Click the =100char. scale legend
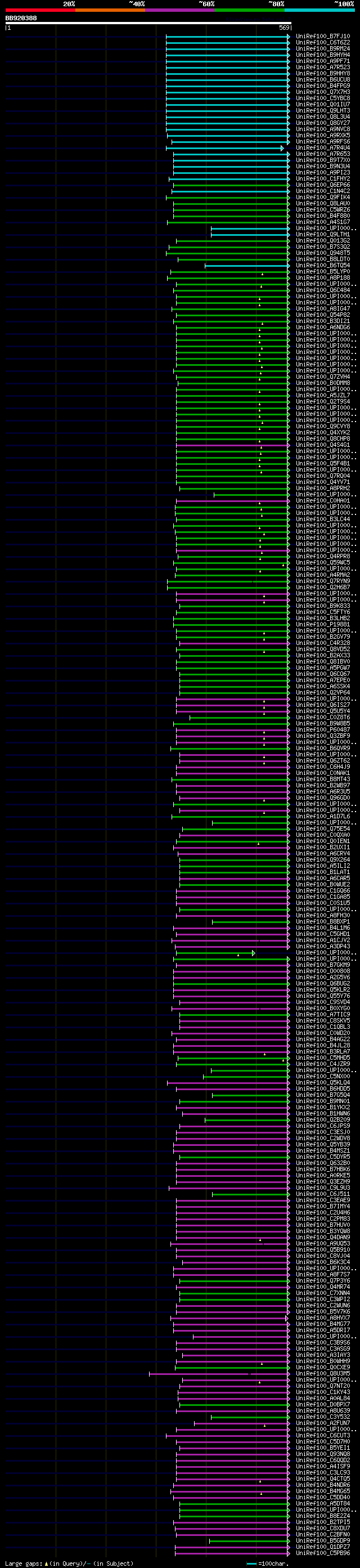The image size is (360, 1568). (x=268, y=1563)
